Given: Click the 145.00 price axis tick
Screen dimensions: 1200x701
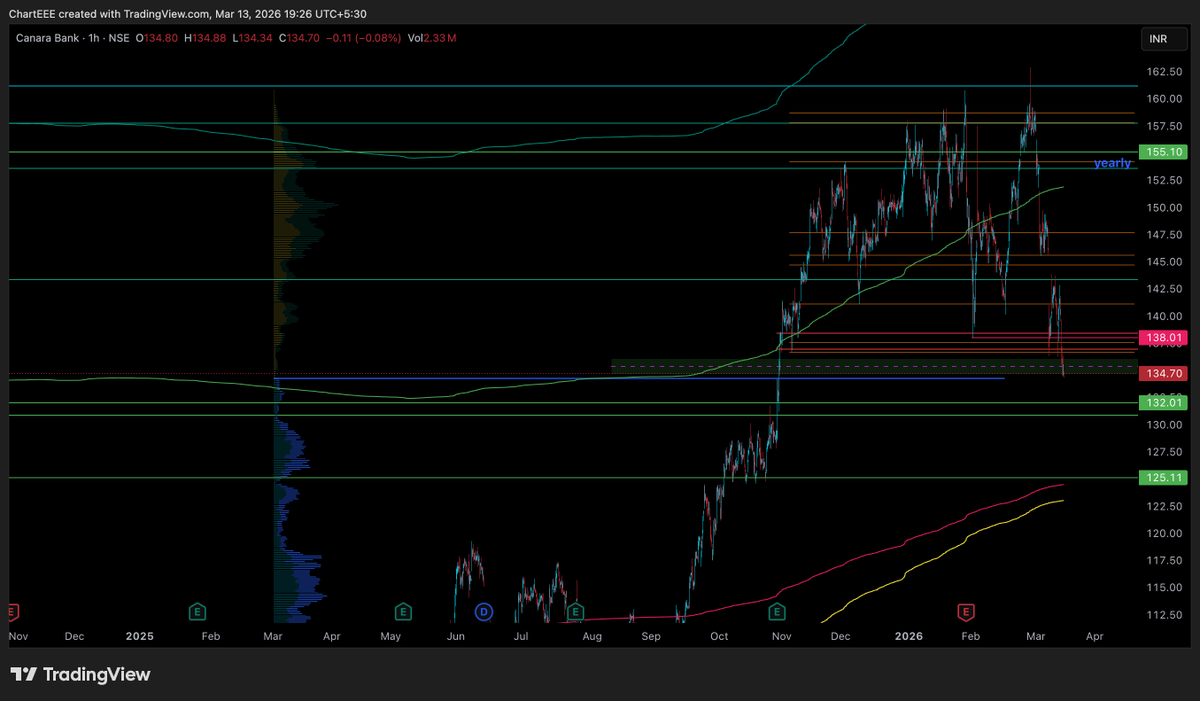Looking at the screenshot, I should pyautogui.click(x=1162, y=262).
